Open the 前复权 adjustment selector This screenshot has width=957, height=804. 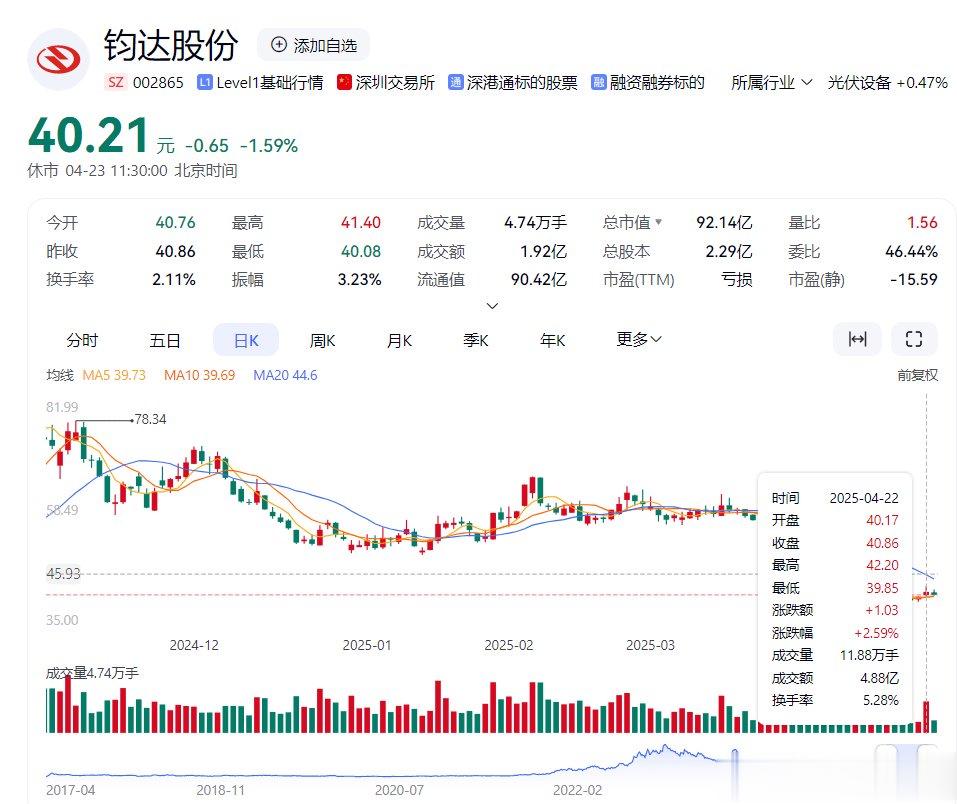coord(917,375)
